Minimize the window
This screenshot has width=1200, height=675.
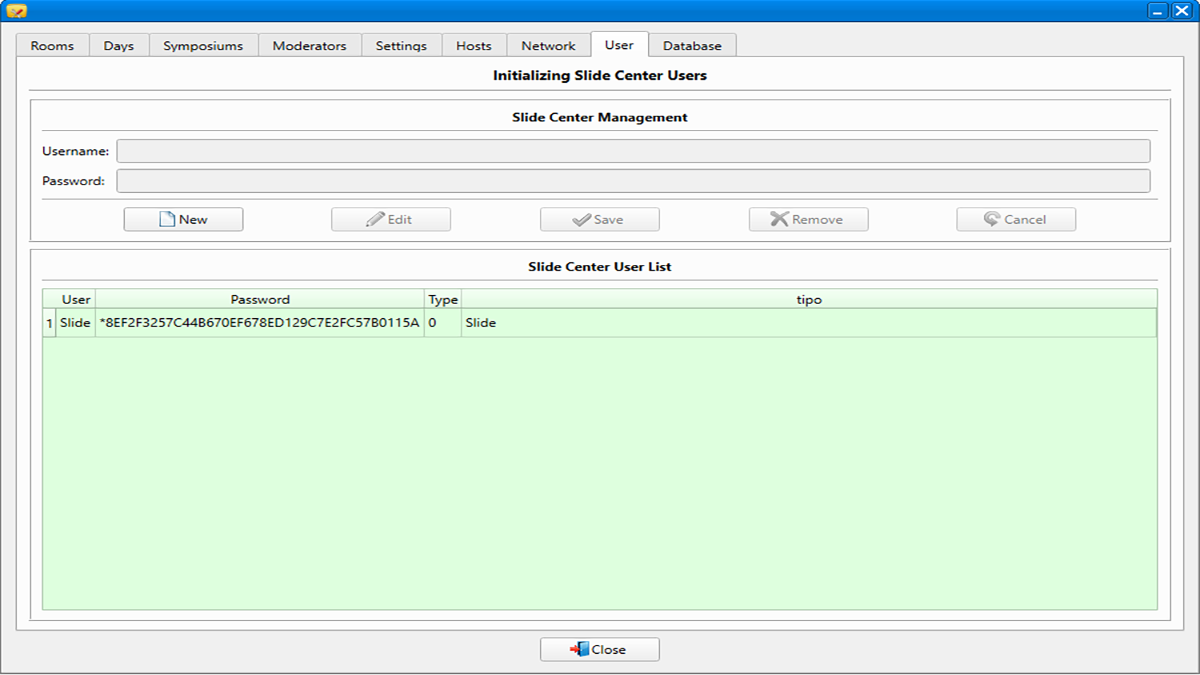pyautogui.click(x=1159, y=10)
